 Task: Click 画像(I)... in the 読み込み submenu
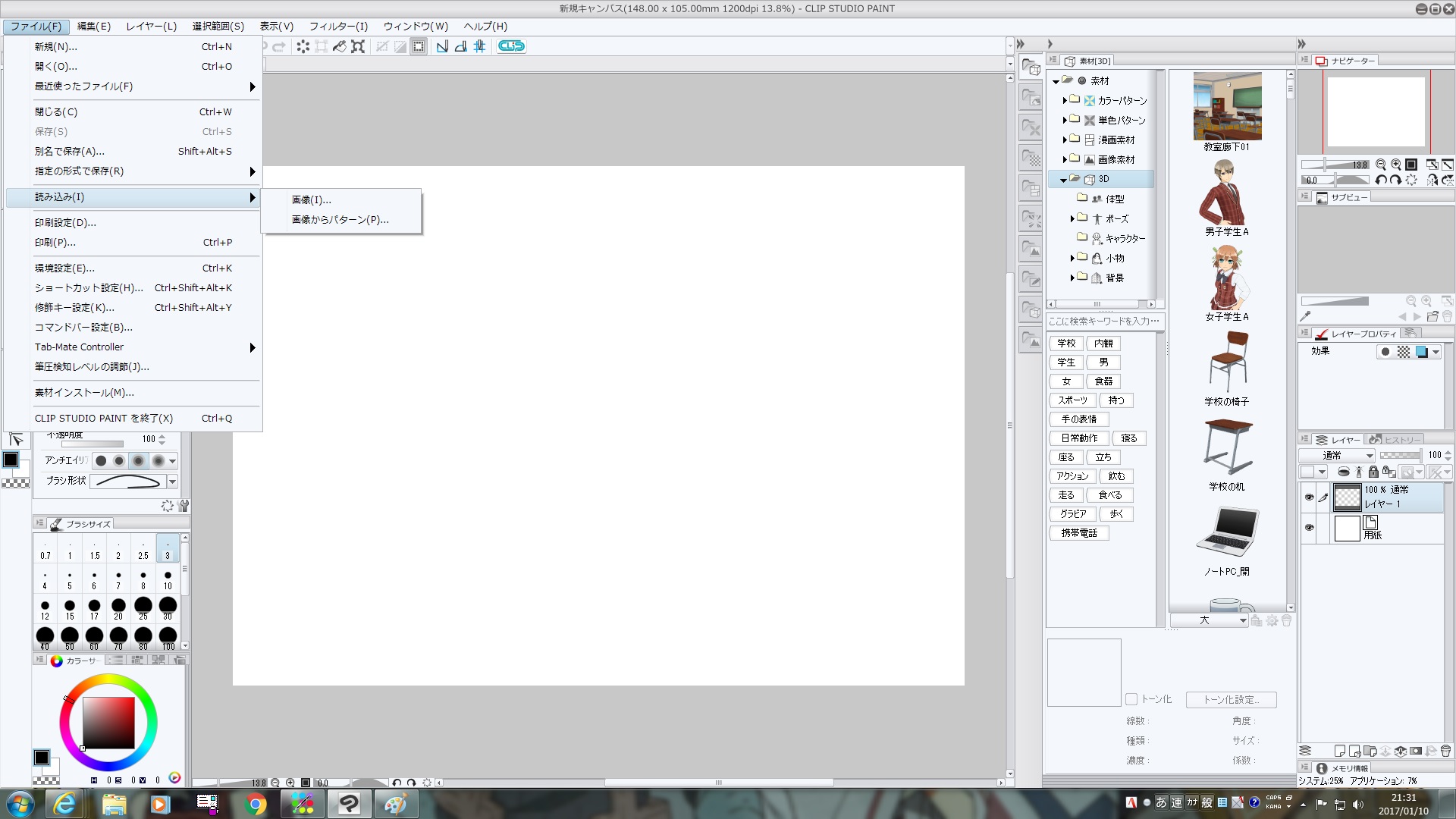311,199
